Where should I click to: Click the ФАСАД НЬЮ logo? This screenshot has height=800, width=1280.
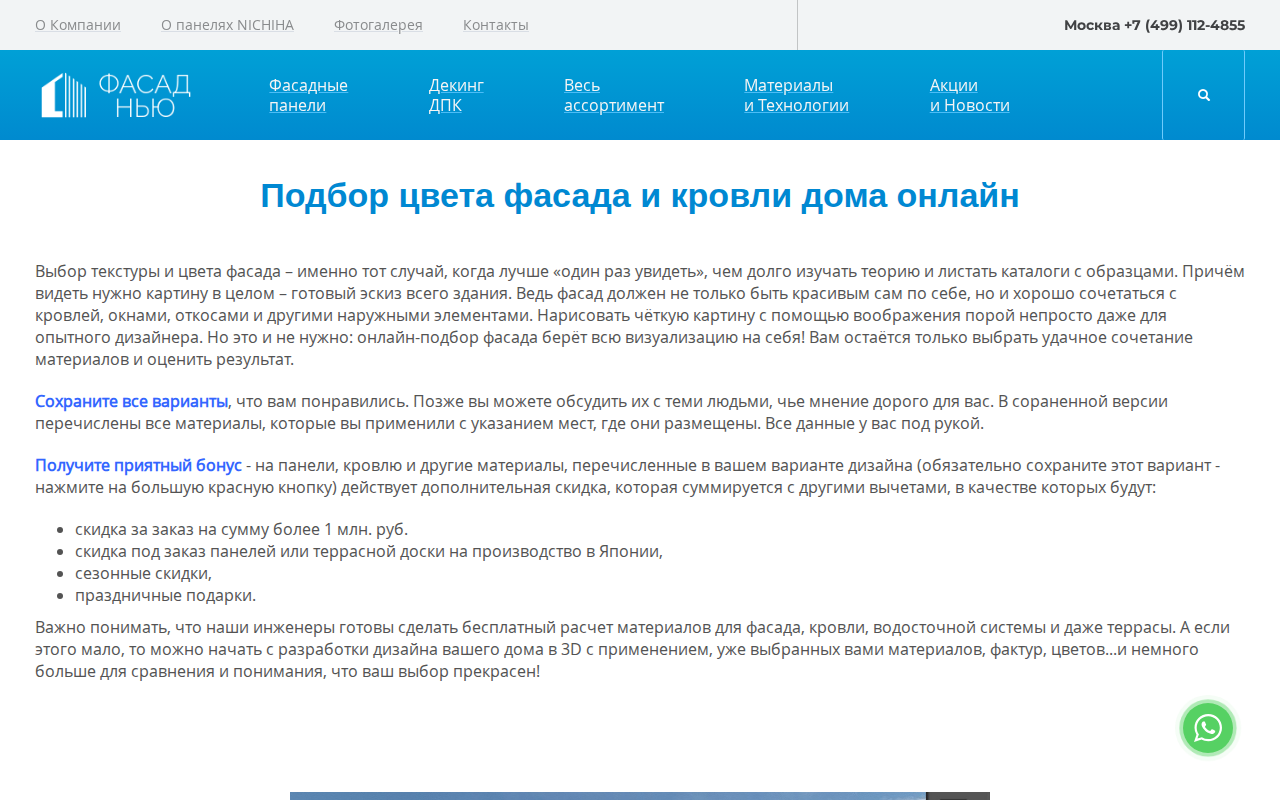[x=116, y=95]
